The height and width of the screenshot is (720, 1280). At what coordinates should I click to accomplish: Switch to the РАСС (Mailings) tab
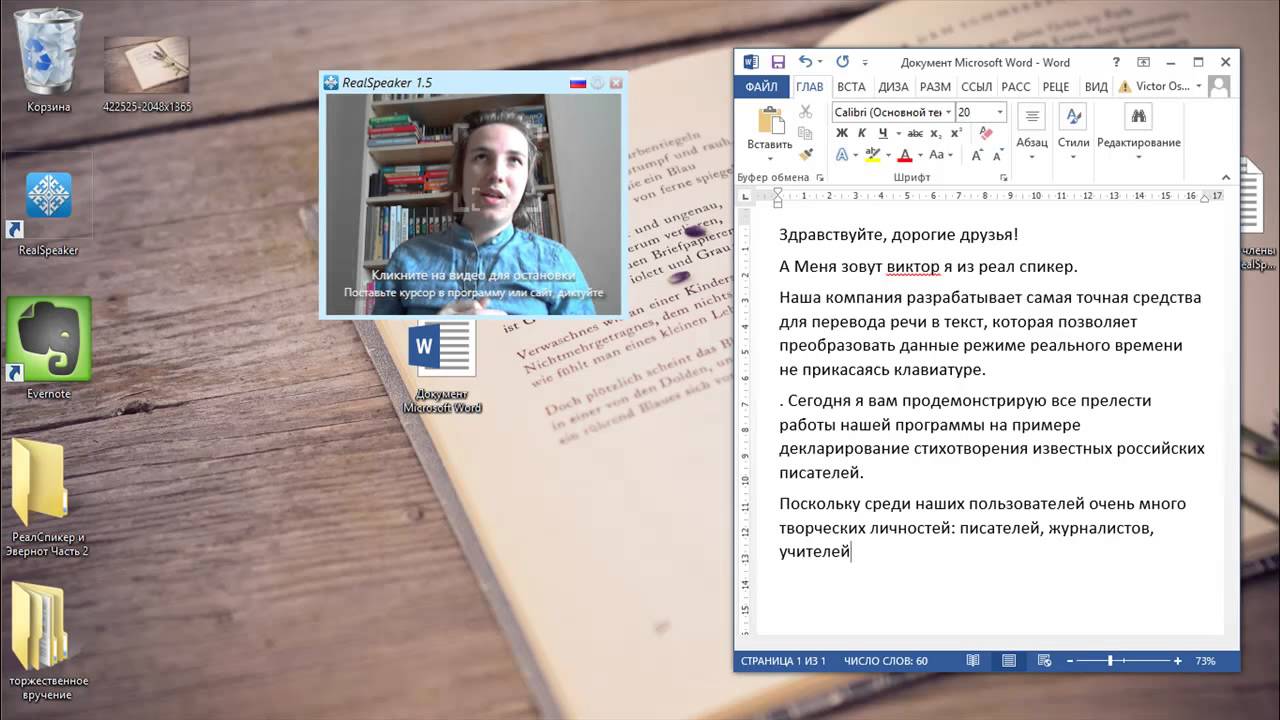1016,87
